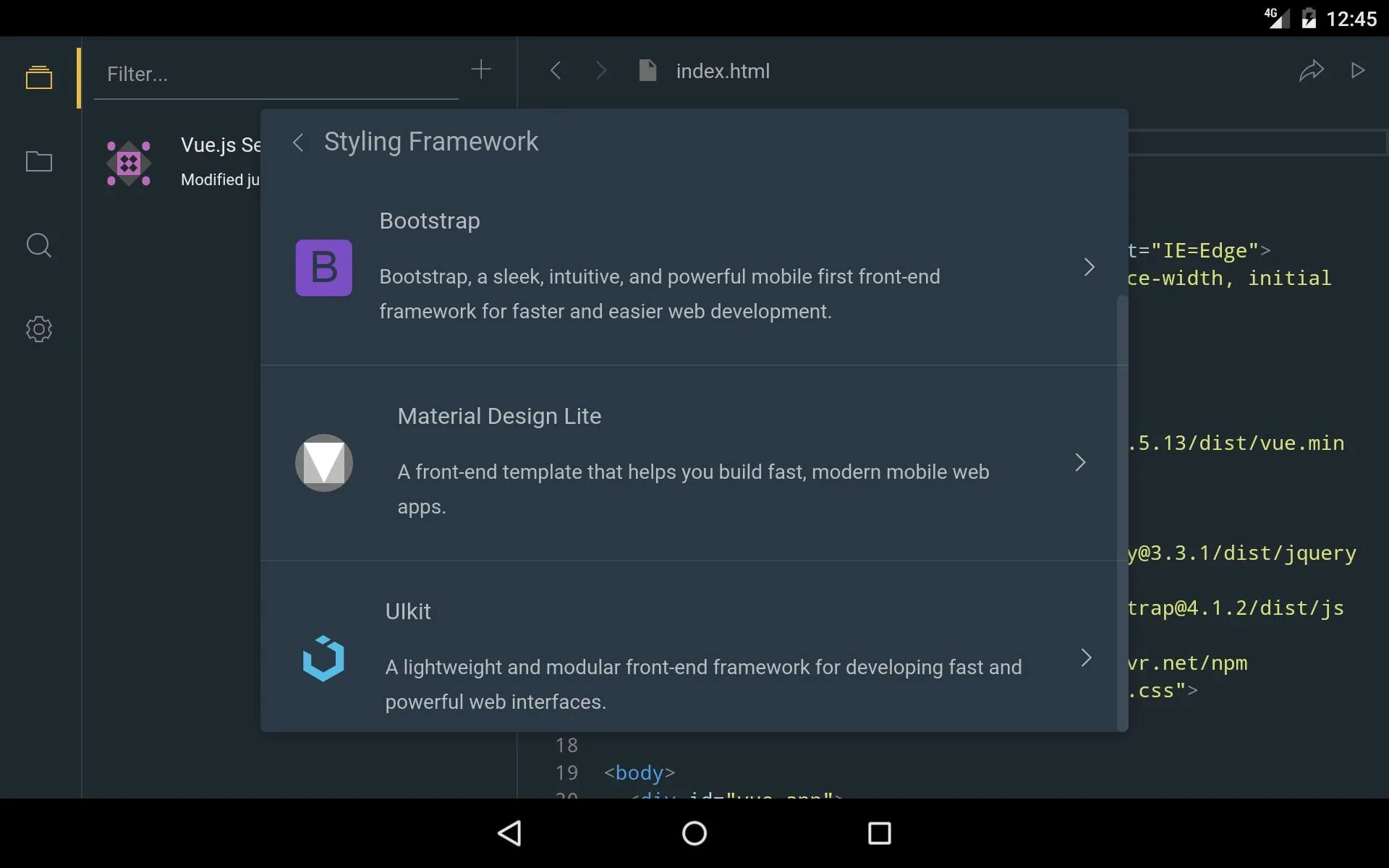
Task: Choose the UIkit framework entry
Action: click(408, 611)
